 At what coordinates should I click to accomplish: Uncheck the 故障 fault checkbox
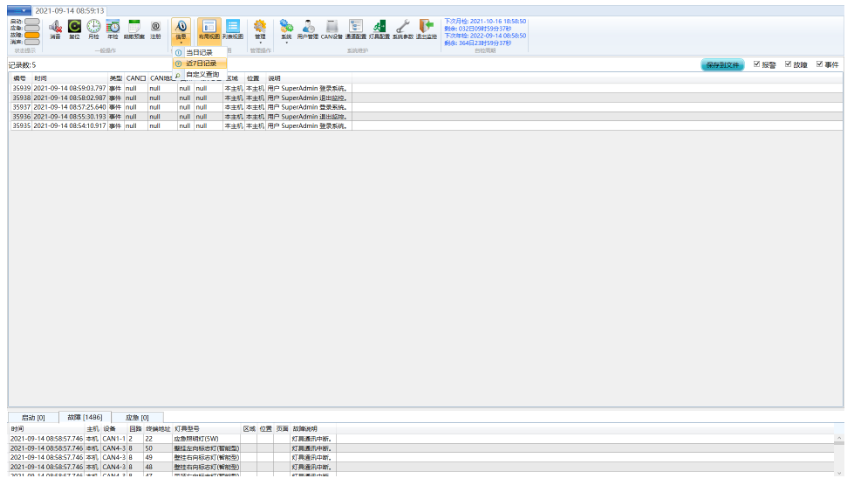tap(789, 64)
